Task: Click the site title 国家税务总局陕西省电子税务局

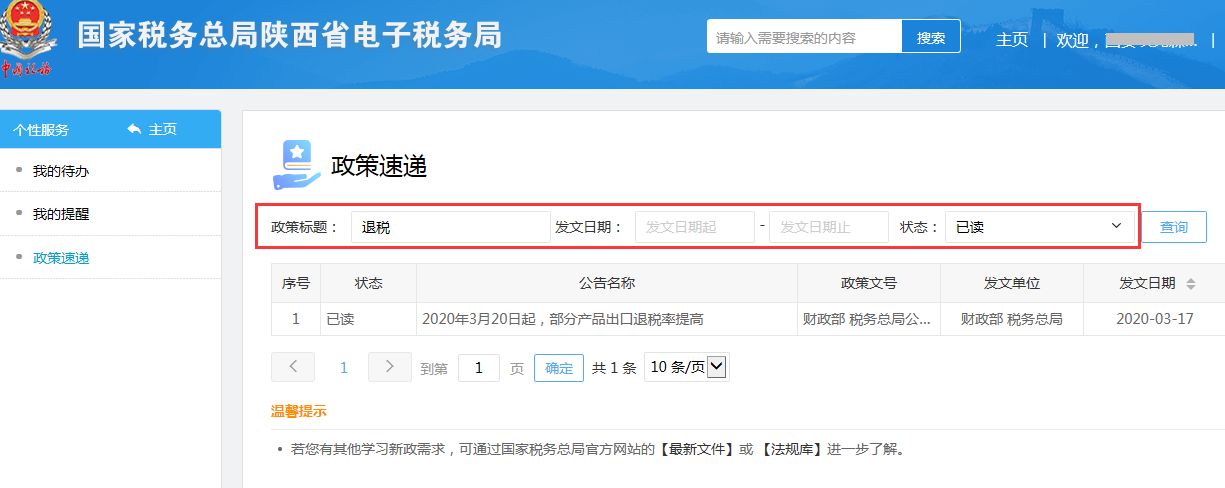Action: coord(290,36)
